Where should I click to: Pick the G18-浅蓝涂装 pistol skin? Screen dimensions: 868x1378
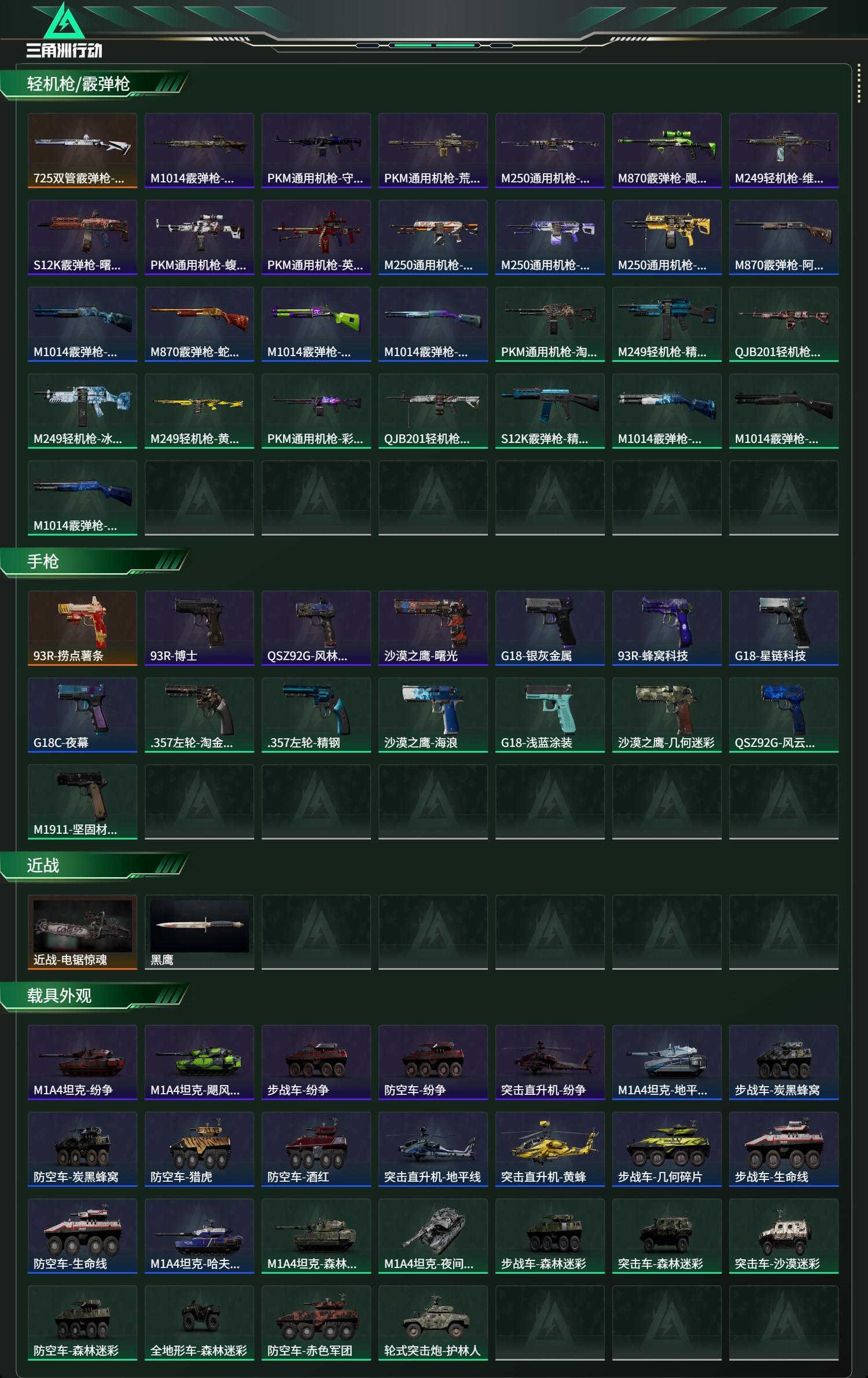[550, 715]
